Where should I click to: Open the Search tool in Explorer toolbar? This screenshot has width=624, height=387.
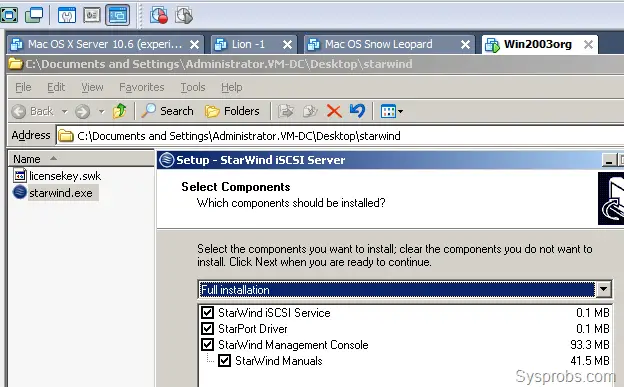(168, 111)
